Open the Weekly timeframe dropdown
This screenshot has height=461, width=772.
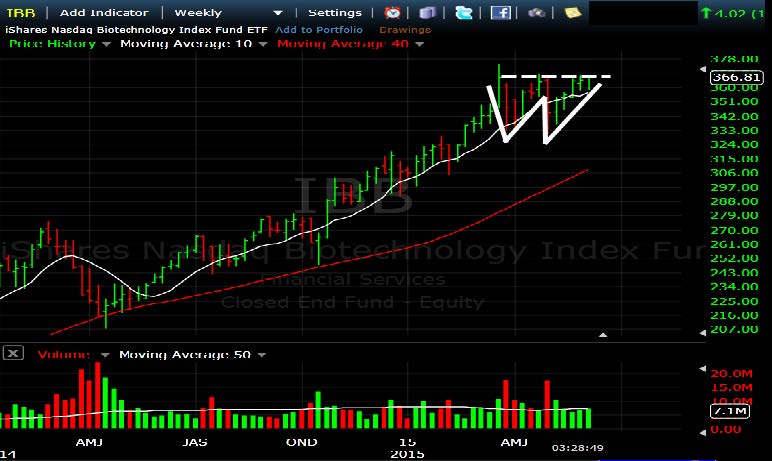228,13
